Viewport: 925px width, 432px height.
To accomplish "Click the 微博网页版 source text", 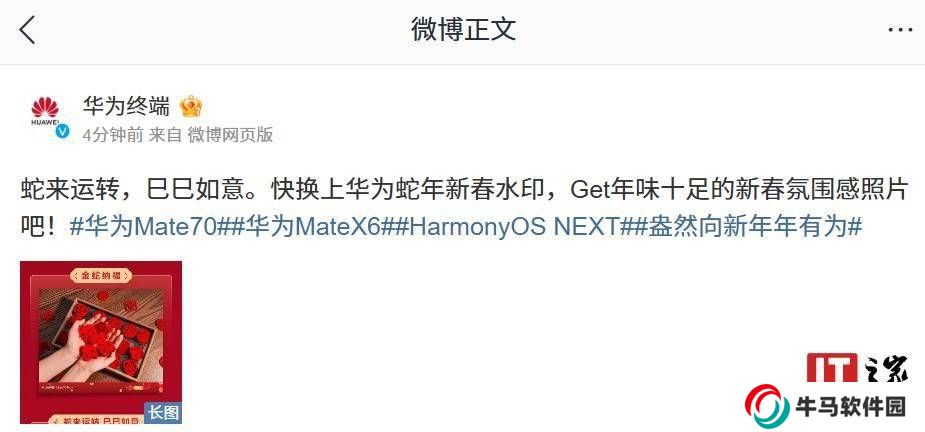I will tap(231, 135).
